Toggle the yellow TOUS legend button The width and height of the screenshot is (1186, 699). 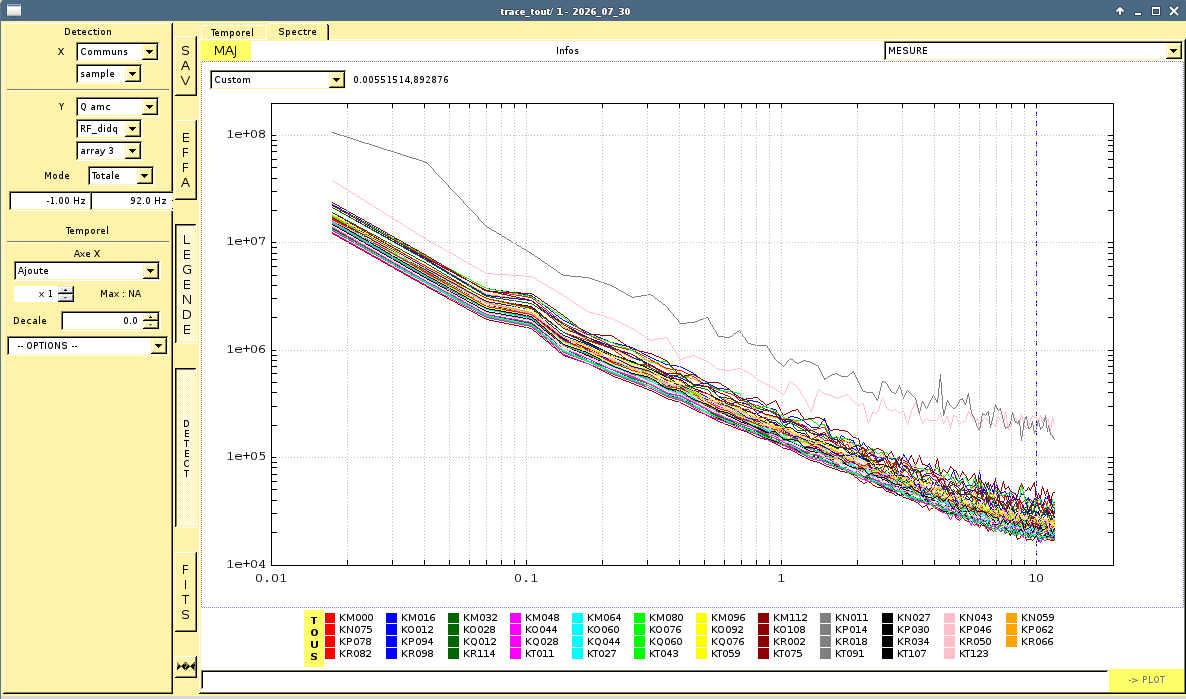tap(314, 639)
